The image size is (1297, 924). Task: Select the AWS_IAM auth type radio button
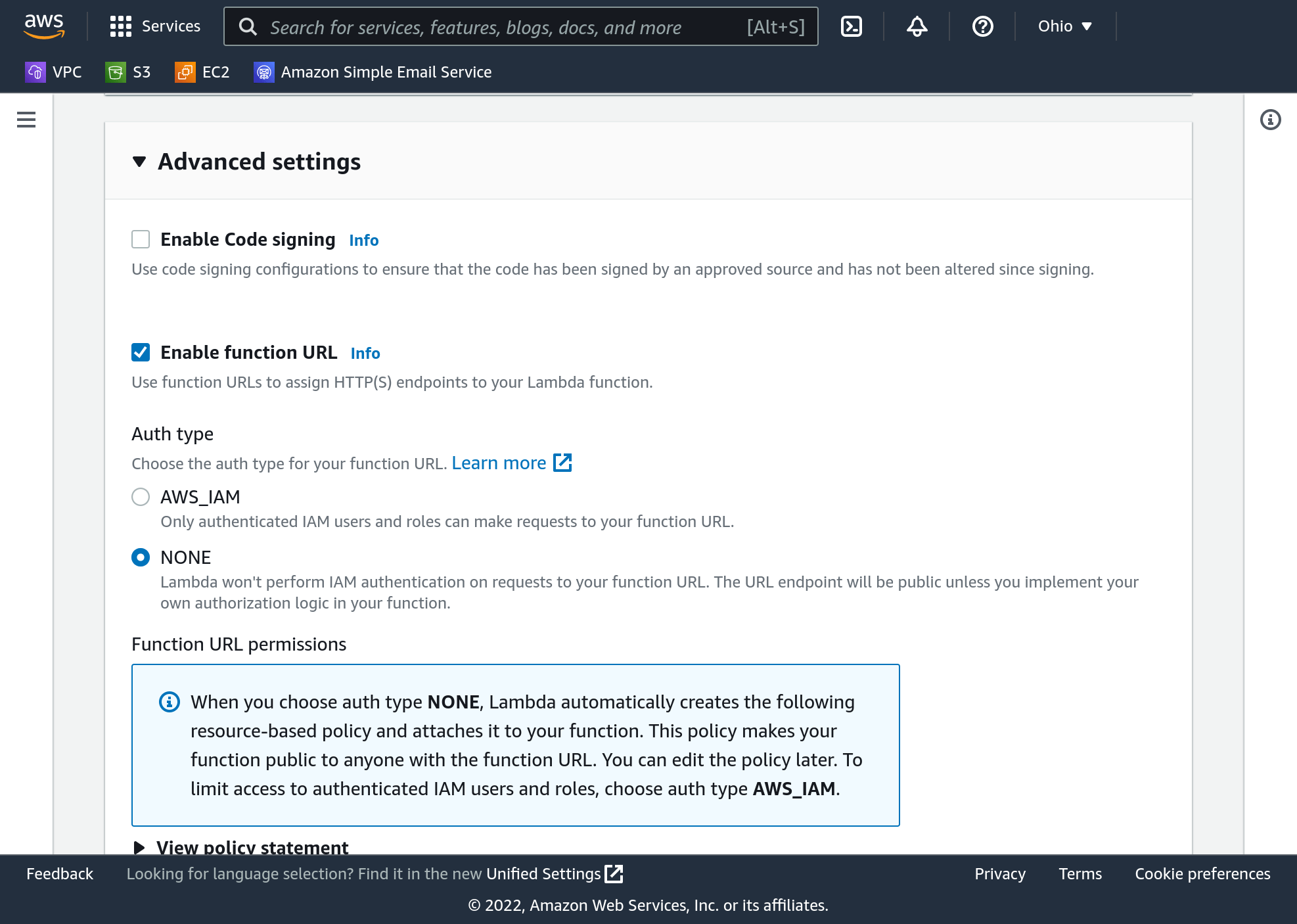click(x=141, y=497)
